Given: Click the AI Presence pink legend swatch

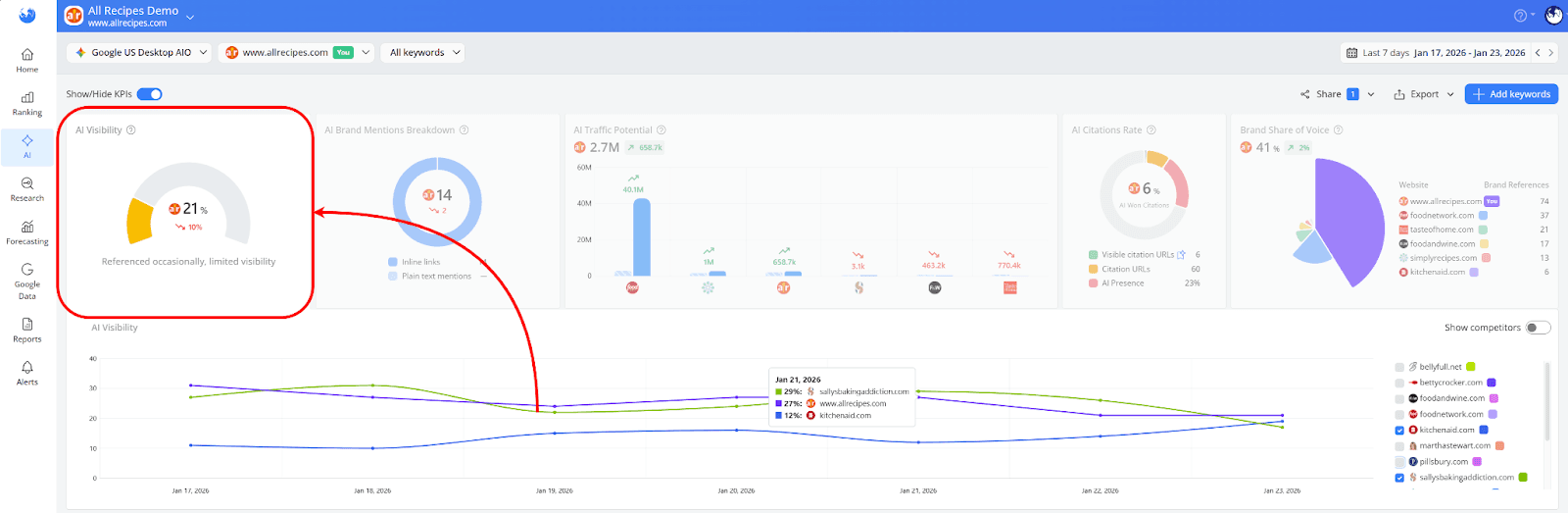Looking at the screenshot, I should coord(1093,283).
